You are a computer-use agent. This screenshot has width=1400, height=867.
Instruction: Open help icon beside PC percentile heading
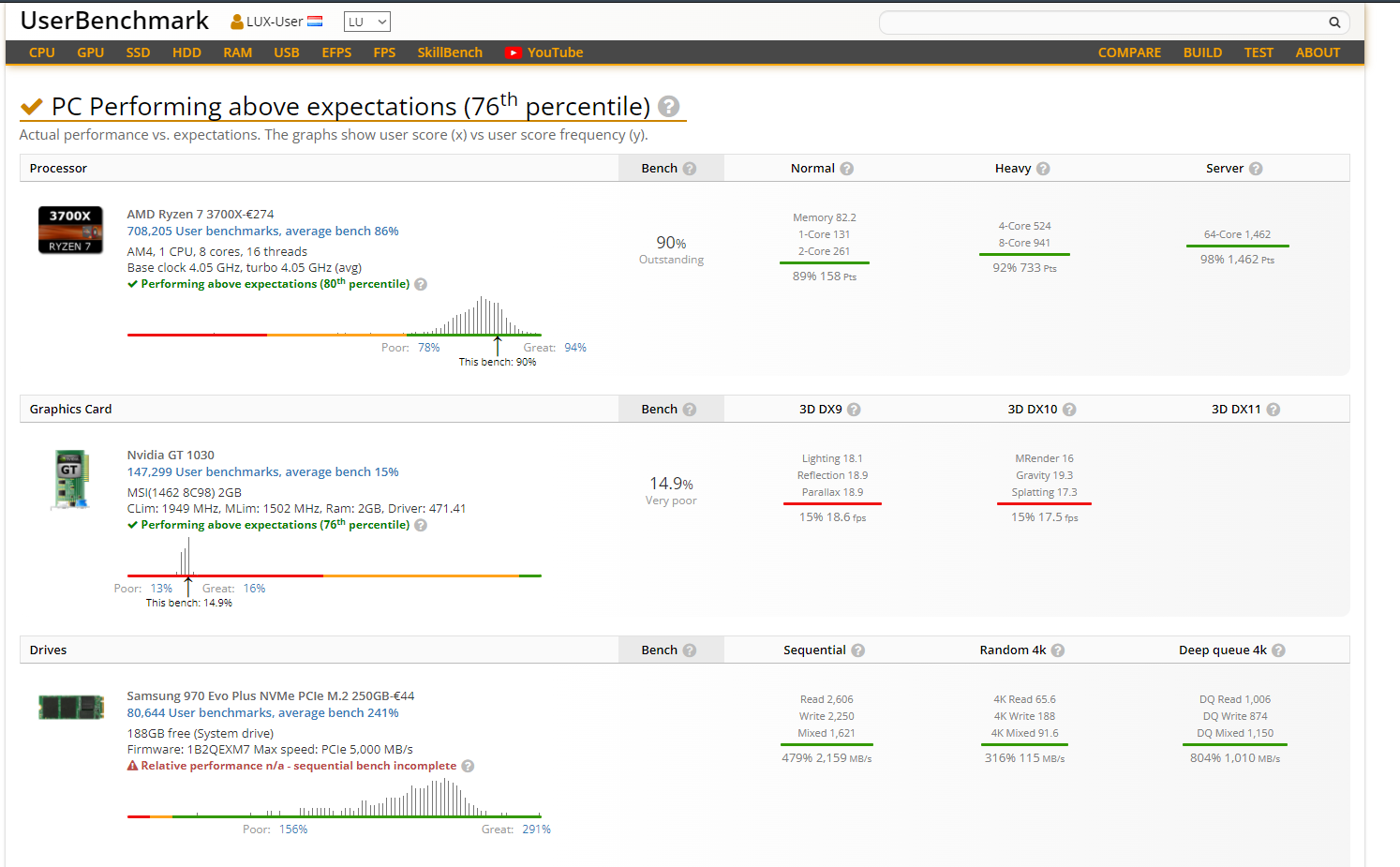[668, 106]
